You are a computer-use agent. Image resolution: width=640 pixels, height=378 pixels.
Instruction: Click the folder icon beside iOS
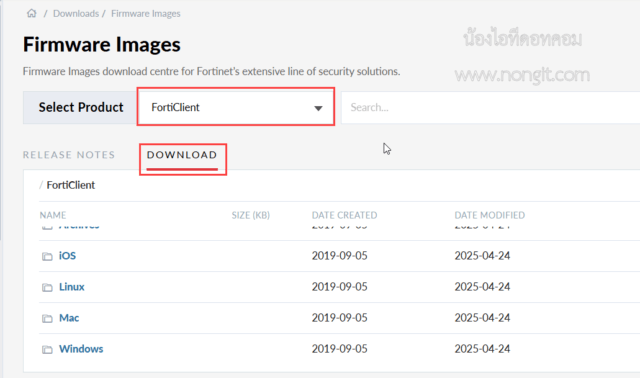coord(47,256)
